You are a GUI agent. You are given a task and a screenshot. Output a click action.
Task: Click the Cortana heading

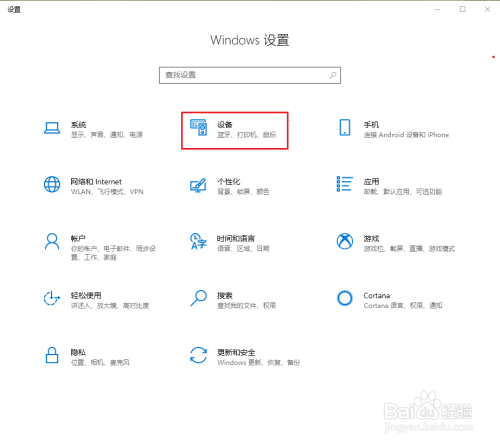tap(377, 295)
